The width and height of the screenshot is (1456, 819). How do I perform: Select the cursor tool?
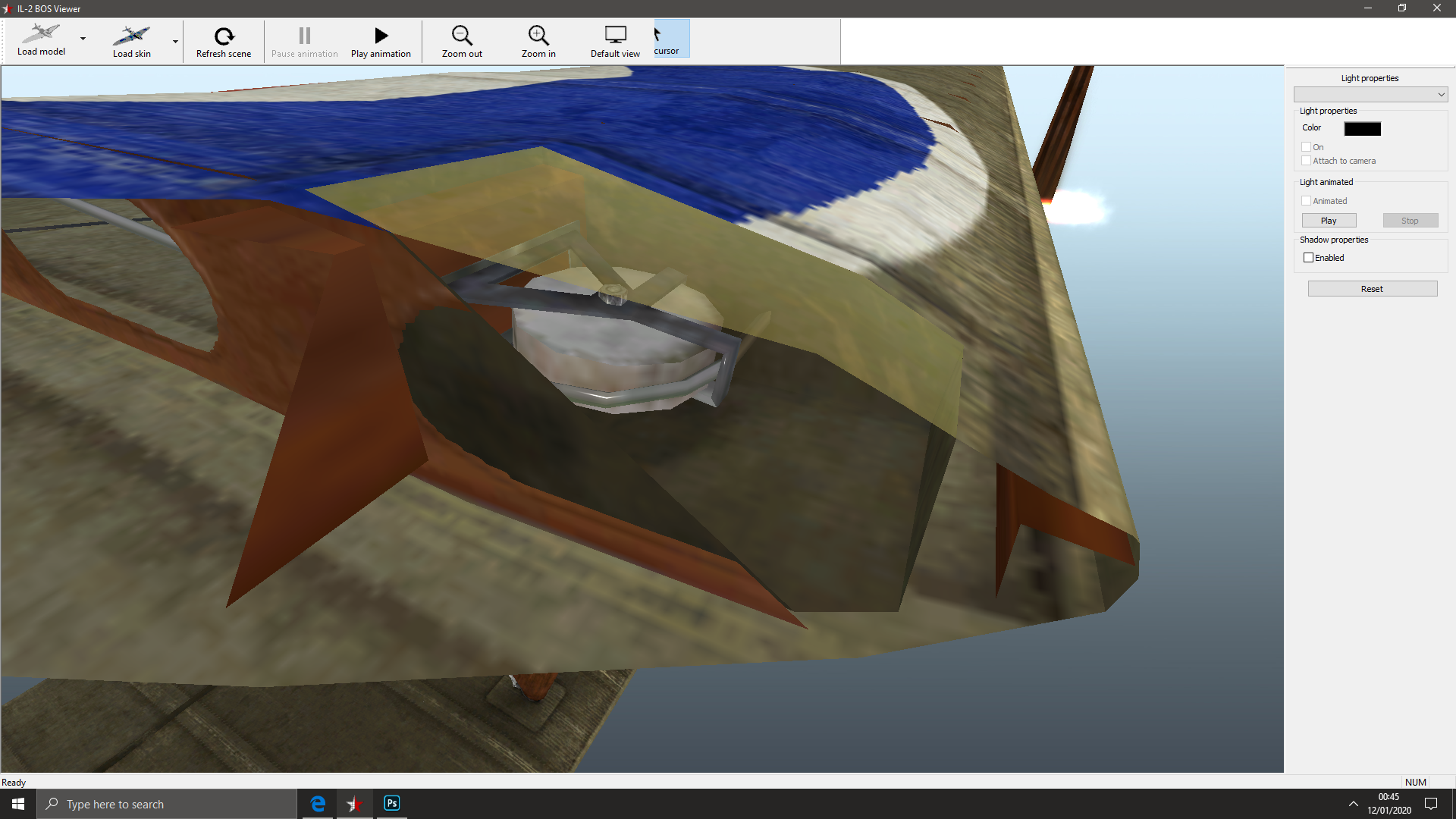(x=672, y=39)
